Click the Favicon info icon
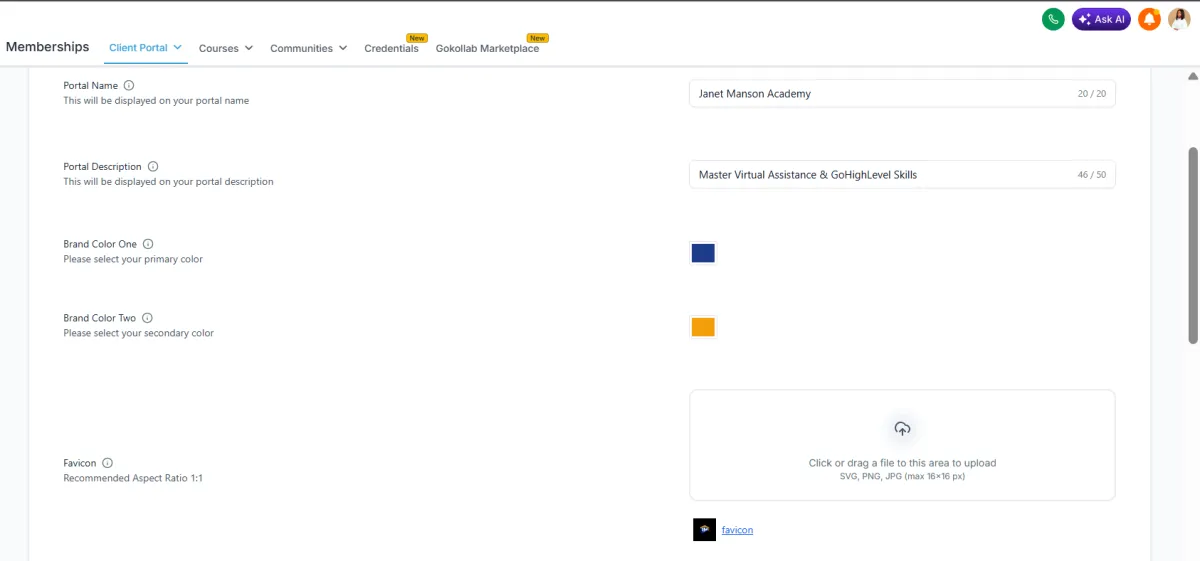1200x561 pixels. [107, 463]
